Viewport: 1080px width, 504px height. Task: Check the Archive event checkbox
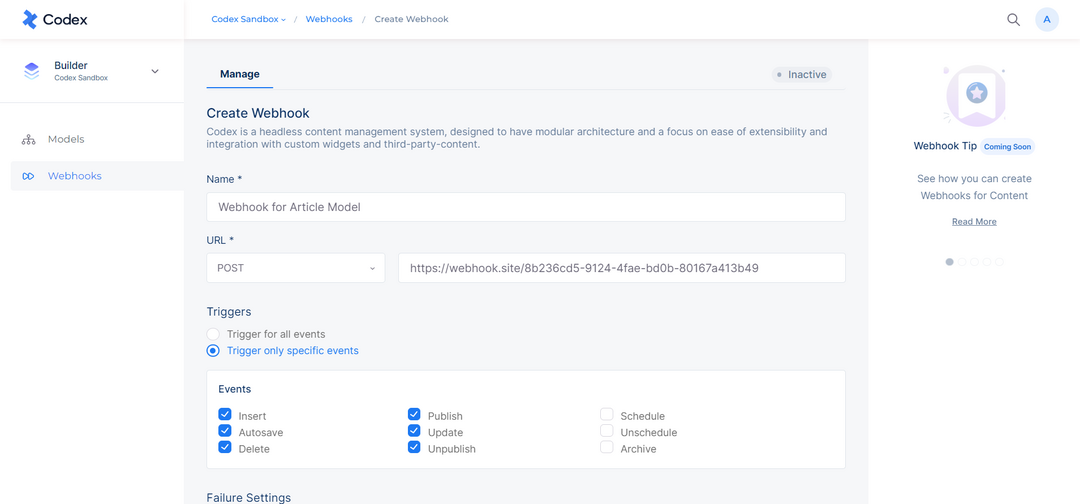tap(606, 447)
